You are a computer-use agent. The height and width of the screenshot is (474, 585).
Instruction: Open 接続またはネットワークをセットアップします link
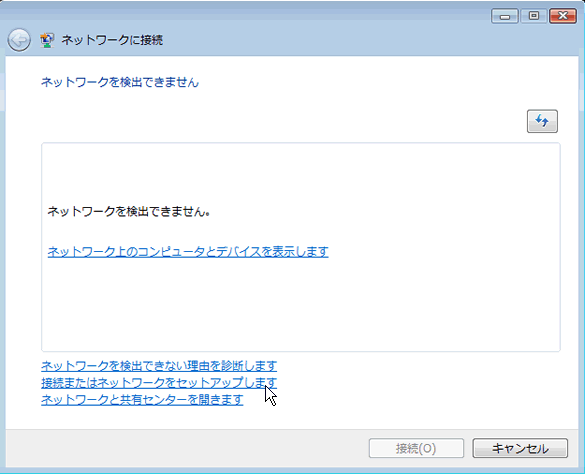159,383
